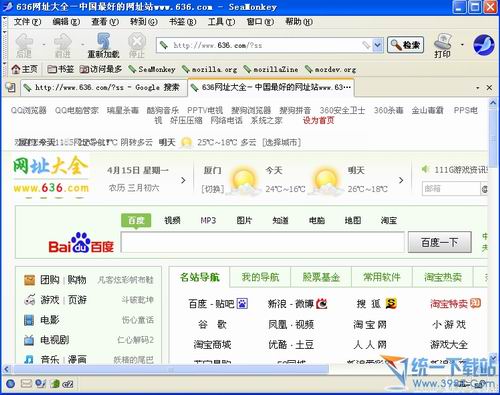
Task: Click the SeaMonkey throbber logo icon
Action: tap(484, 45)
